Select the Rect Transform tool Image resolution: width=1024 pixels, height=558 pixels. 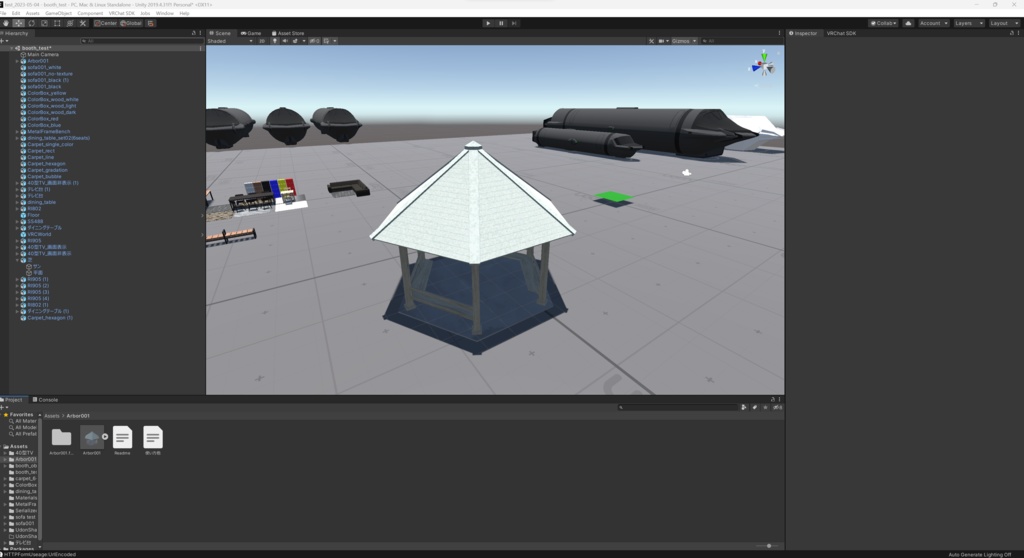point(57,23)
